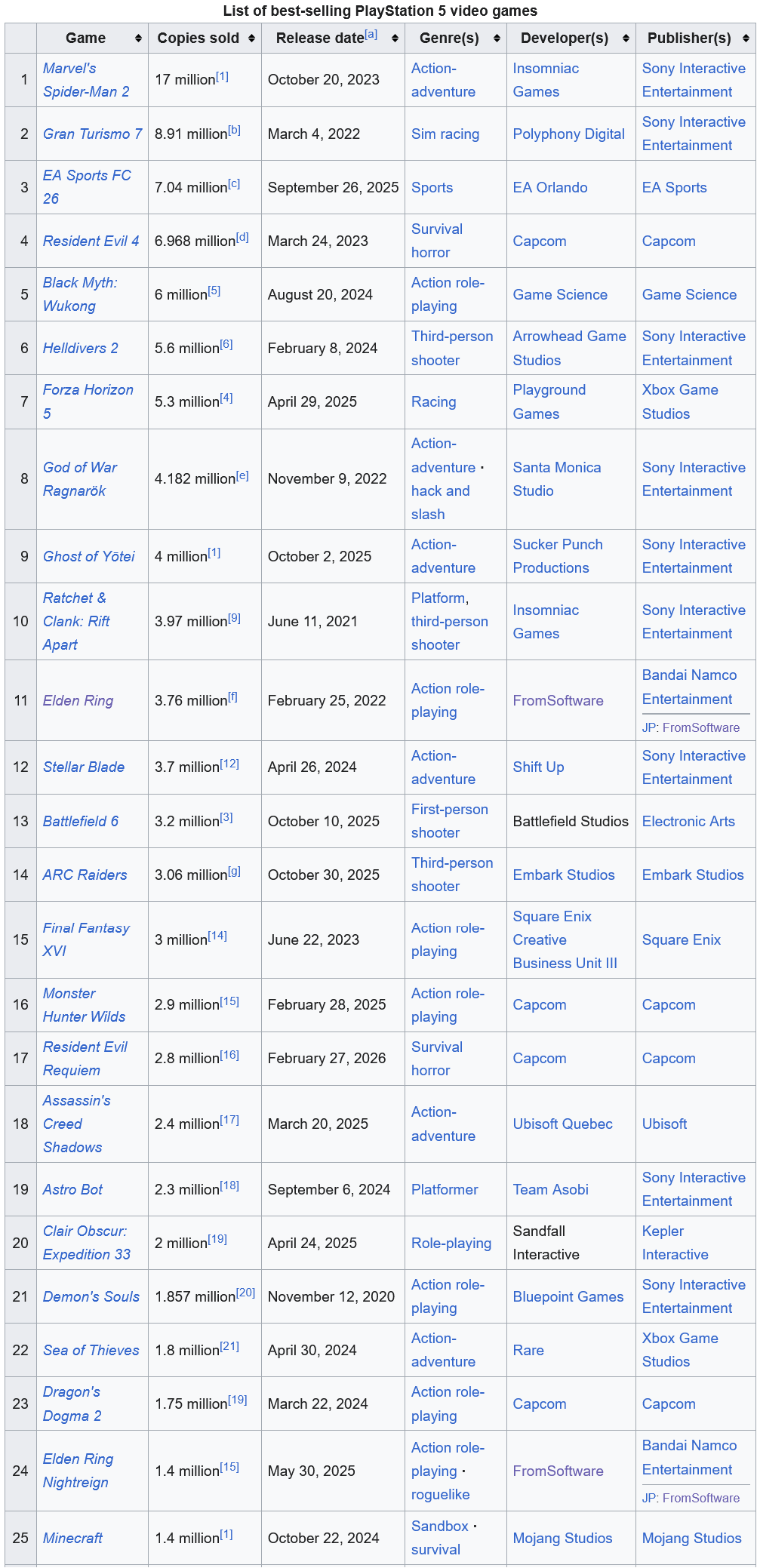Sort by Copies sold arrows
This screenshot has width=757, height=1568.
(251, 38)
